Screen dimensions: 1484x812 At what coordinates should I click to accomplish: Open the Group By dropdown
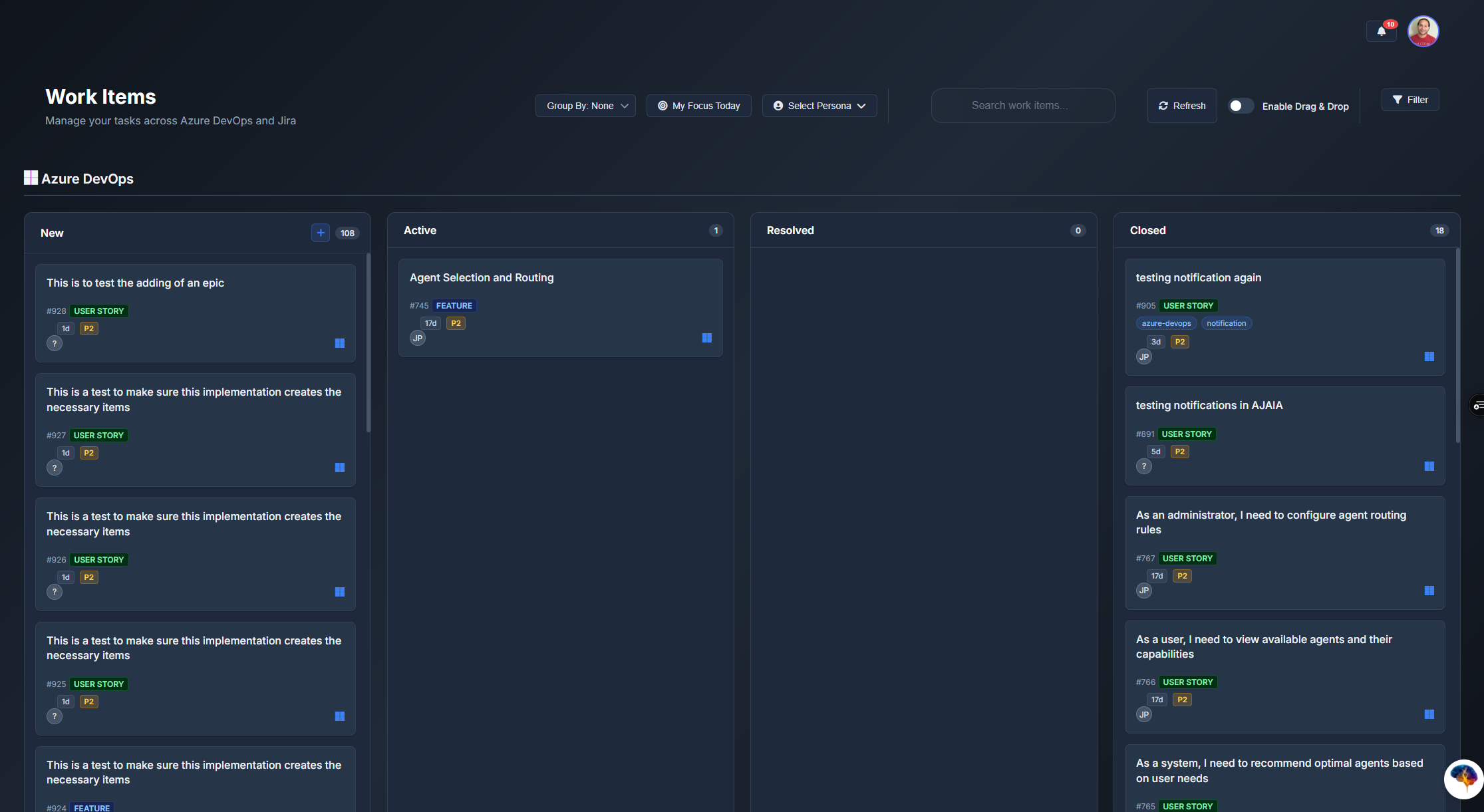(585, 105)
